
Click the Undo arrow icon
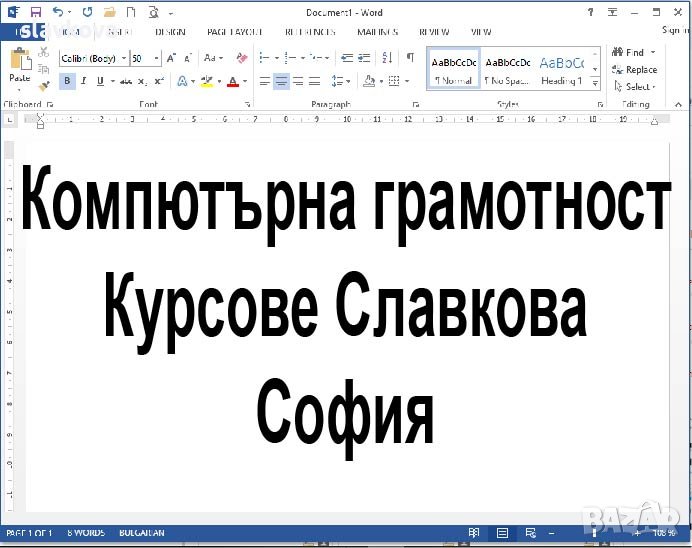57,12
